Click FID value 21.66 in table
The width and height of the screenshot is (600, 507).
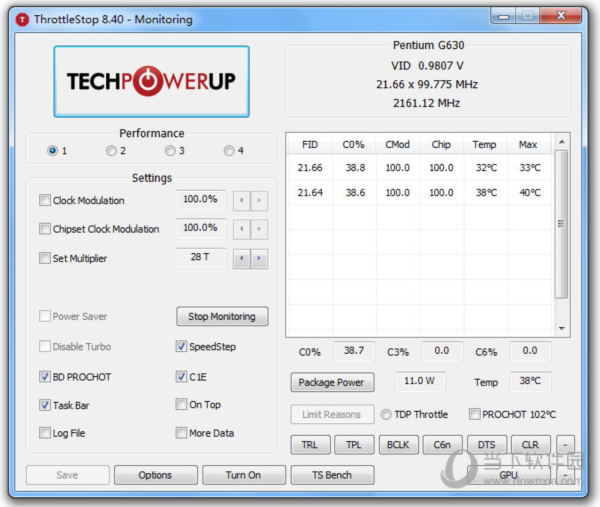click(310, 168)
